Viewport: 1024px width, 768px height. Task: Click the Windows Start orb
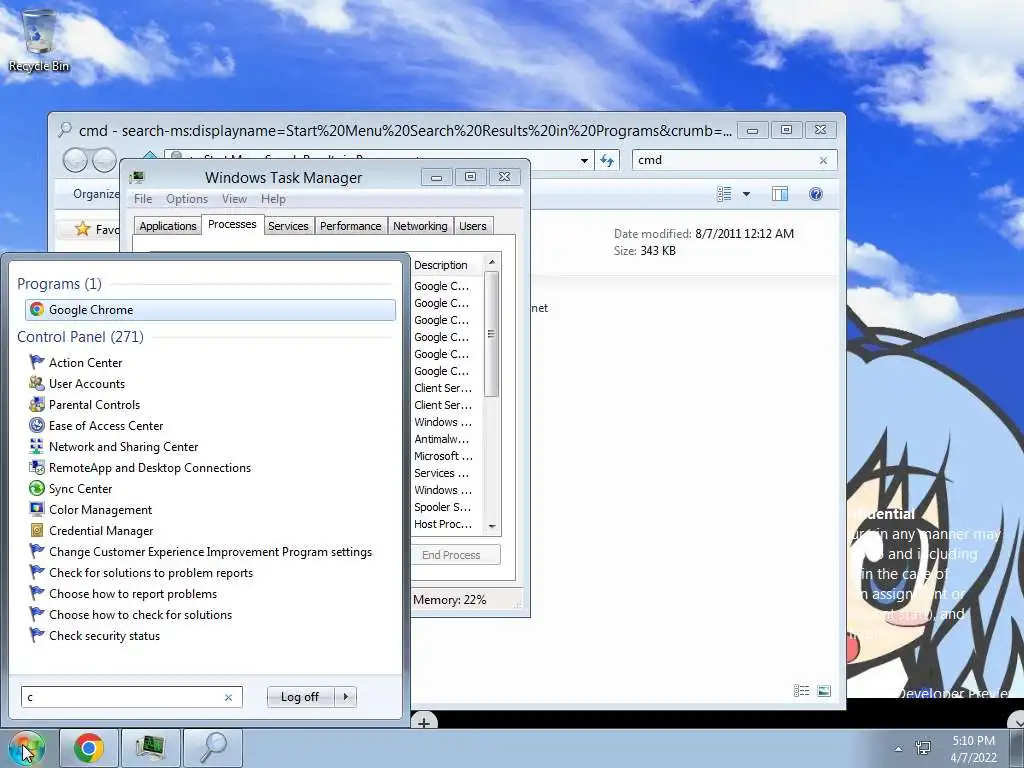tap(26, 748)
